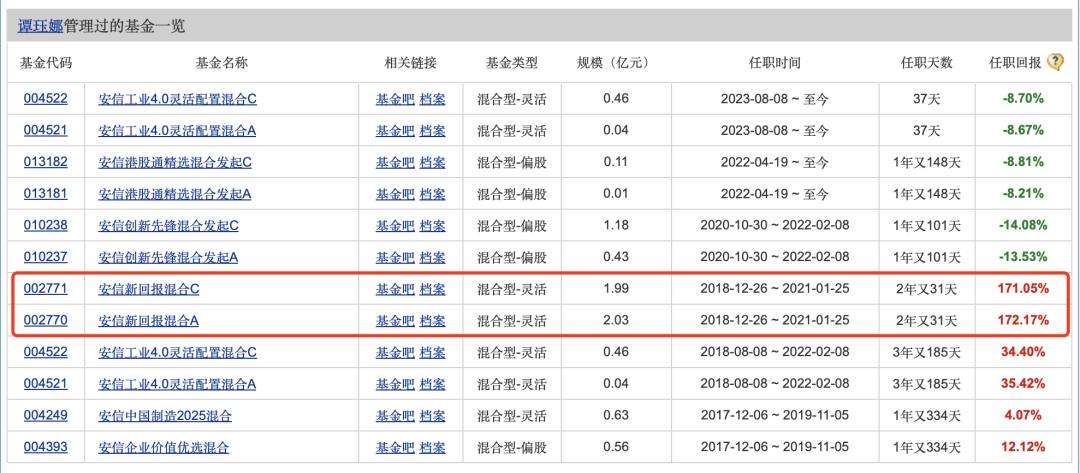Select the 172.17% return value

tap(1023, 320)
